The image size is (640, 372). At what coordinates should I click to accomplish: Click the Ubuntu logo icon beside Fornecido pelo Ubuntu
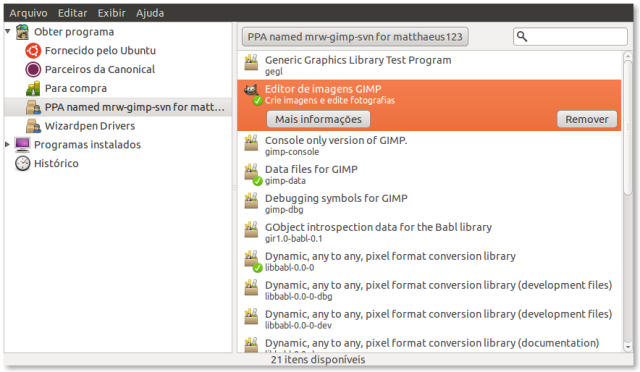(x=33, y=51)
